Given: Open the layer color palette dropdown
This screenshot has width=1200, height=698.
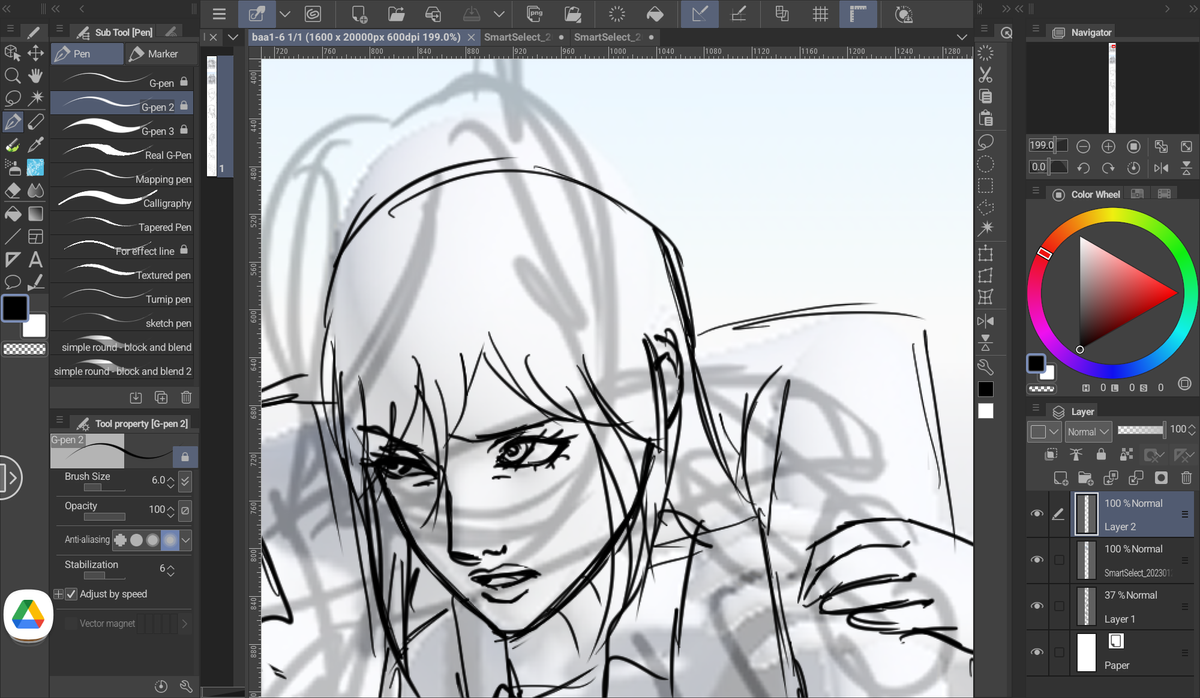Looking at the screenshot, I should coord(1044,432).
